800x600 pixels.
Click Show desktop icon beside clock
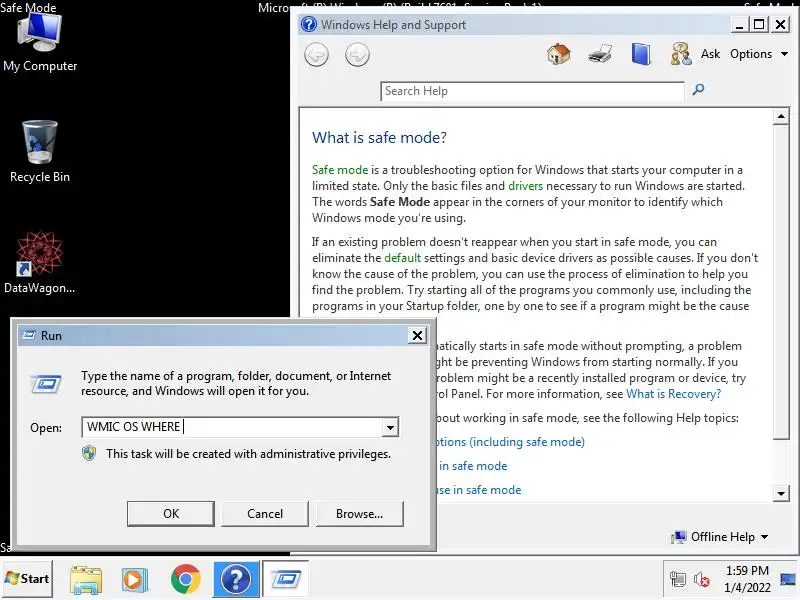point(788,579)
